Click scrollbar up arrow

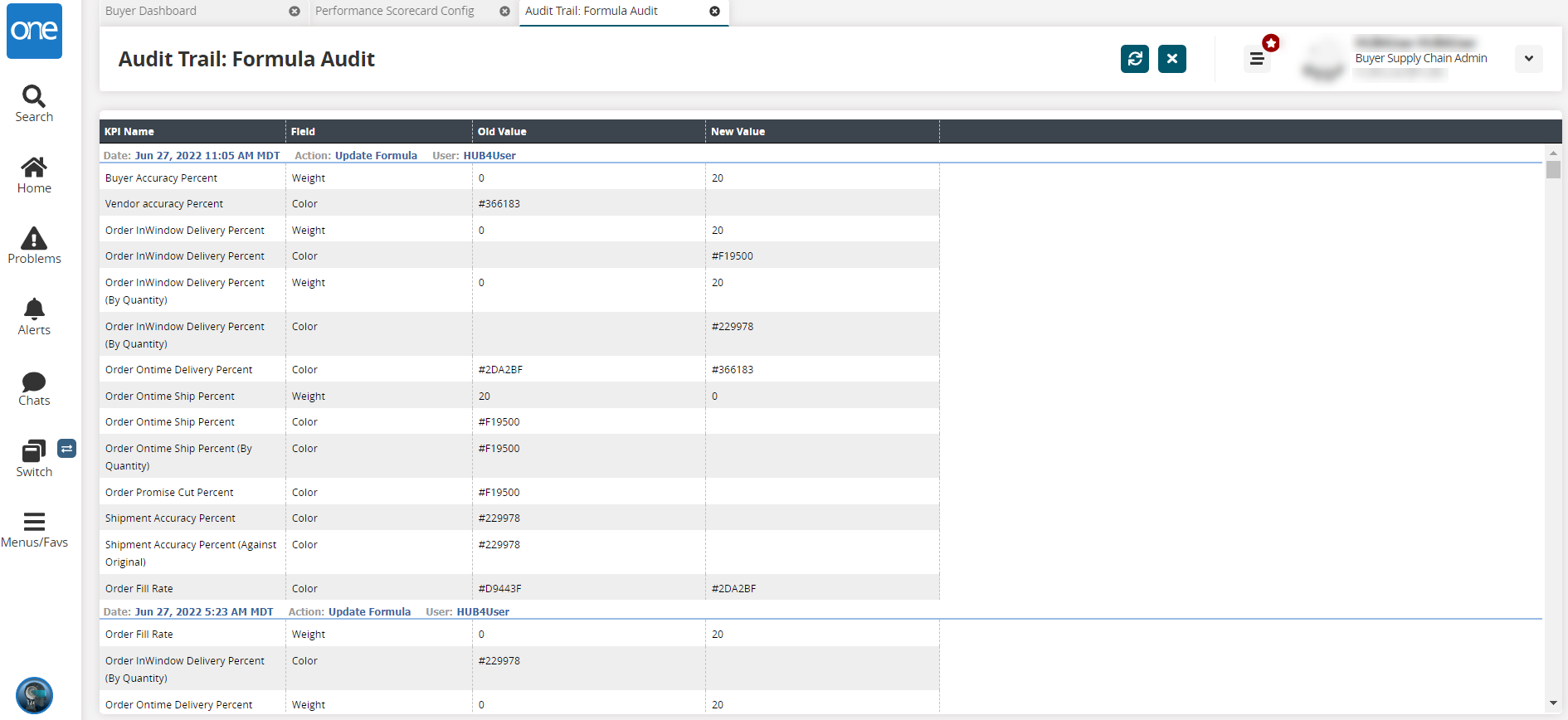click(x=1553, y=153)
